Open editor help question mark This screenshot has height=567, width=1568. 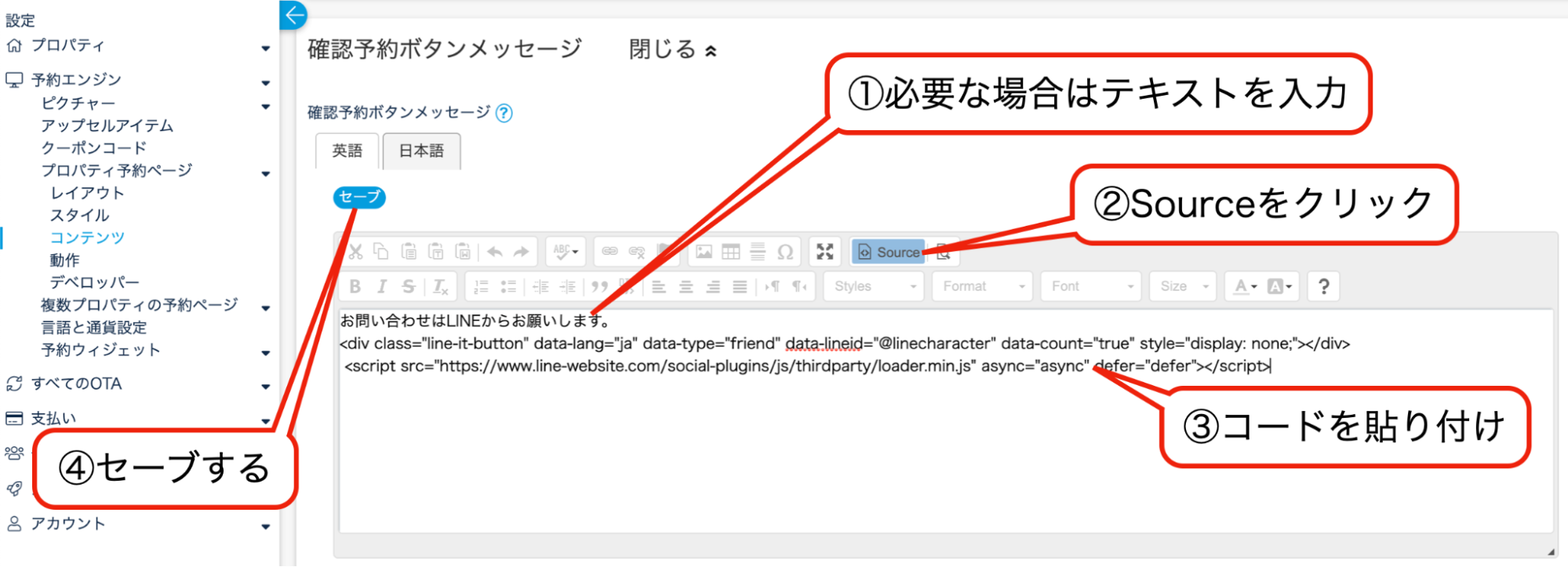(1323, 286)
